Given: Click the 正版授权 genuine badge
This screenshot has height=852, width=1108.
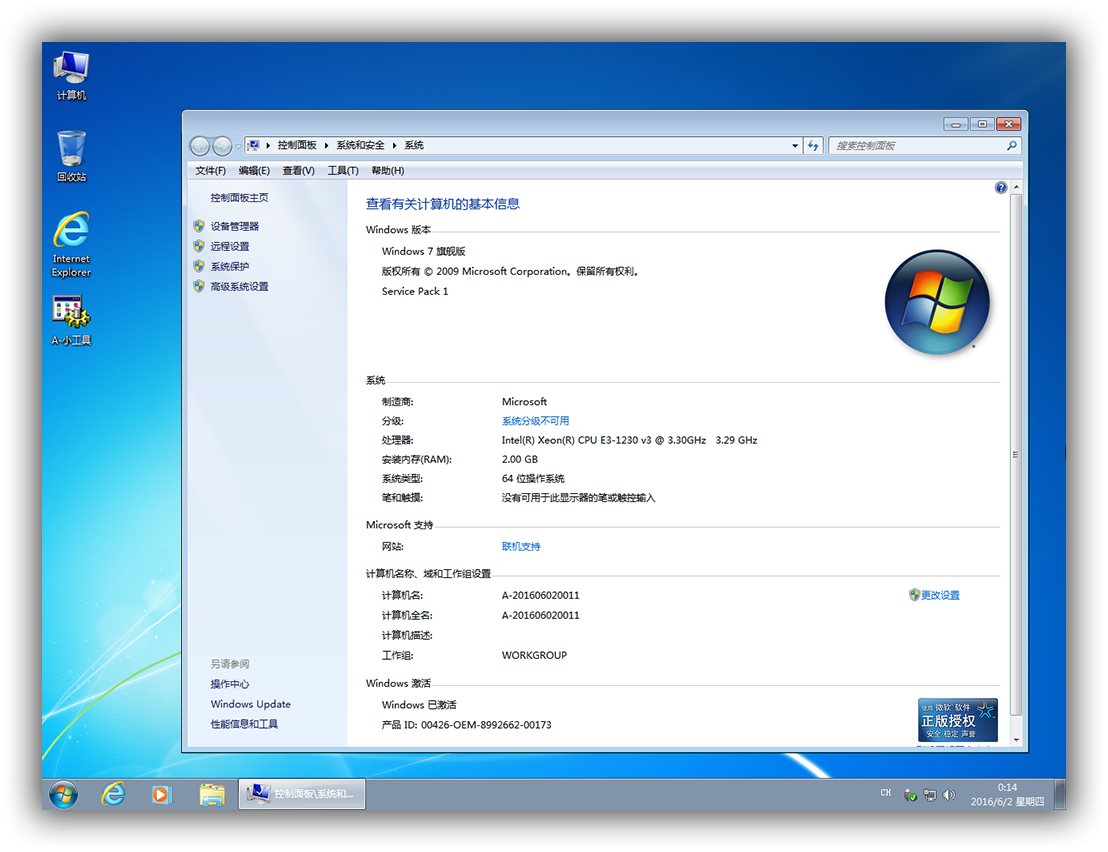Looking at the screenshot, I should [x=957, y=720].
